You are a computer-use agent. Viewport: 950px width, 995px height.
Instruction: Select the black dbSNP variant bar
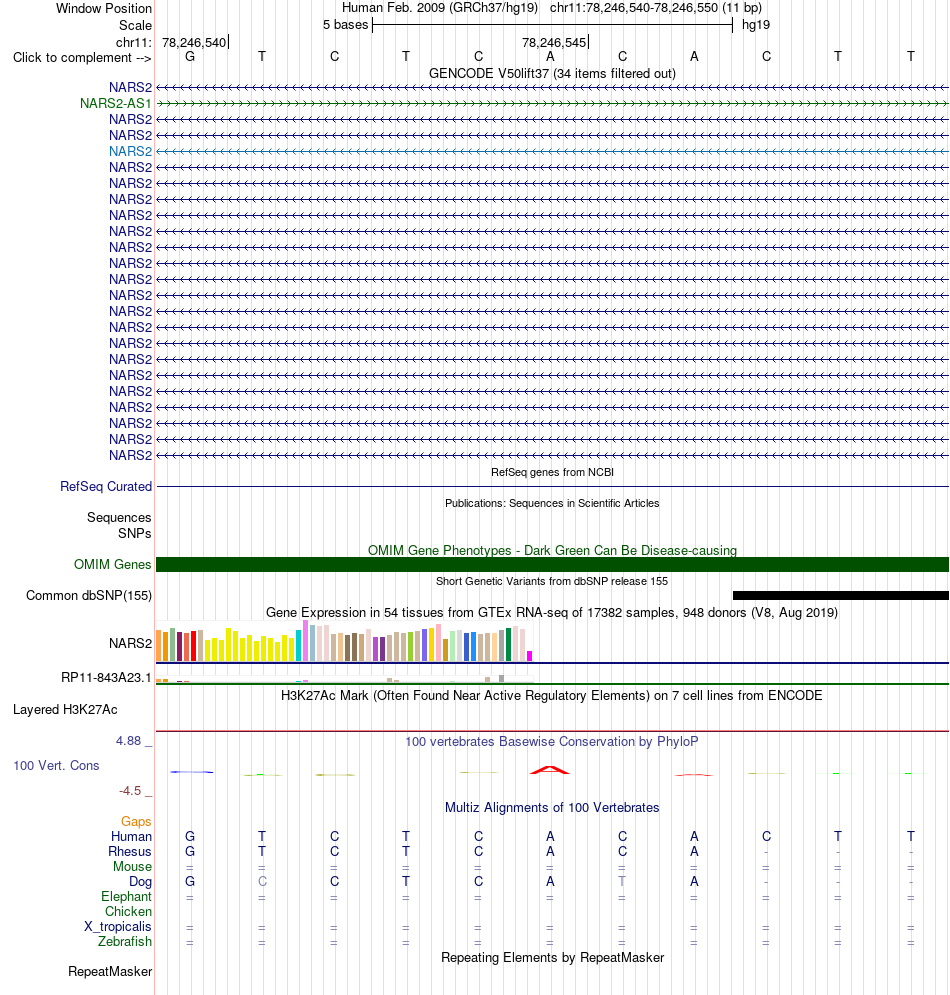point(841,596)
